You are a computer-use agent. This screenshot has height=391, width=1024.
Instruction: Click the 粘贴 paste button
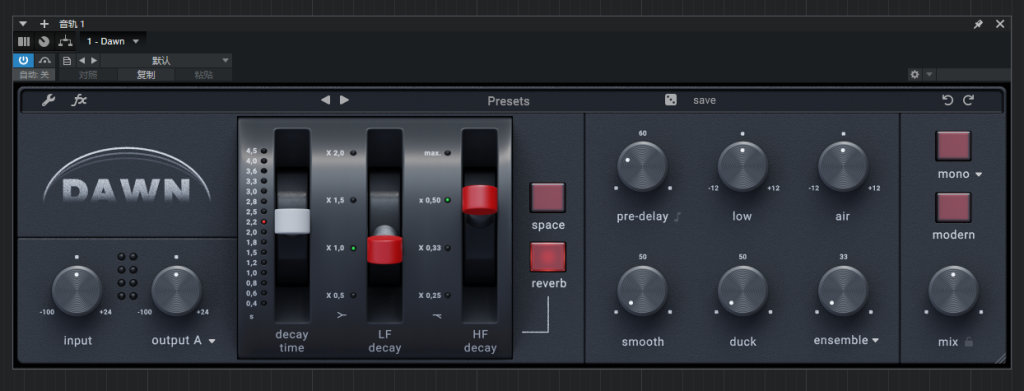(203, 74)
